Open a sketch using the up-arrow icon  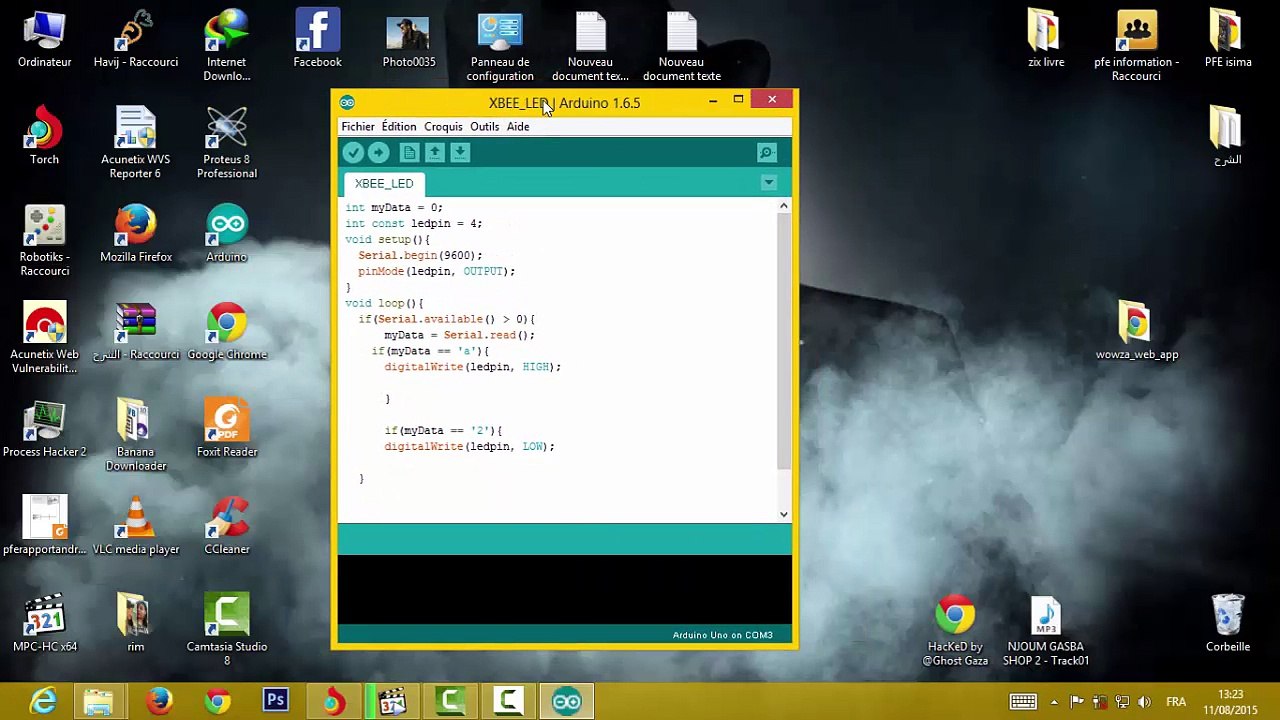(x=434, y=152)
